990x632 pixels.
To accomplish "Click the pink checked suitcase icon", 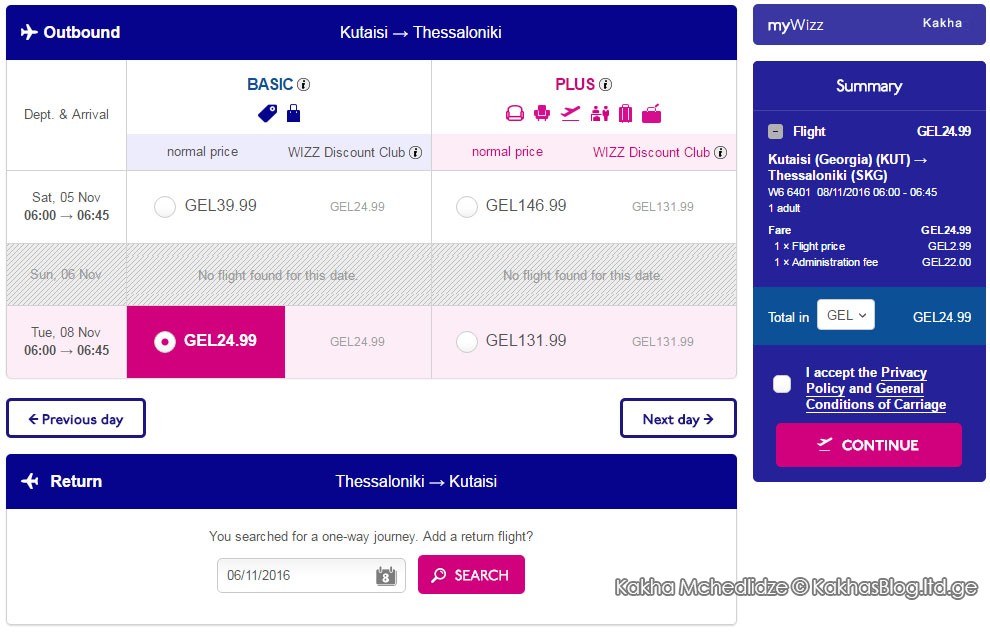I will 625,114.
